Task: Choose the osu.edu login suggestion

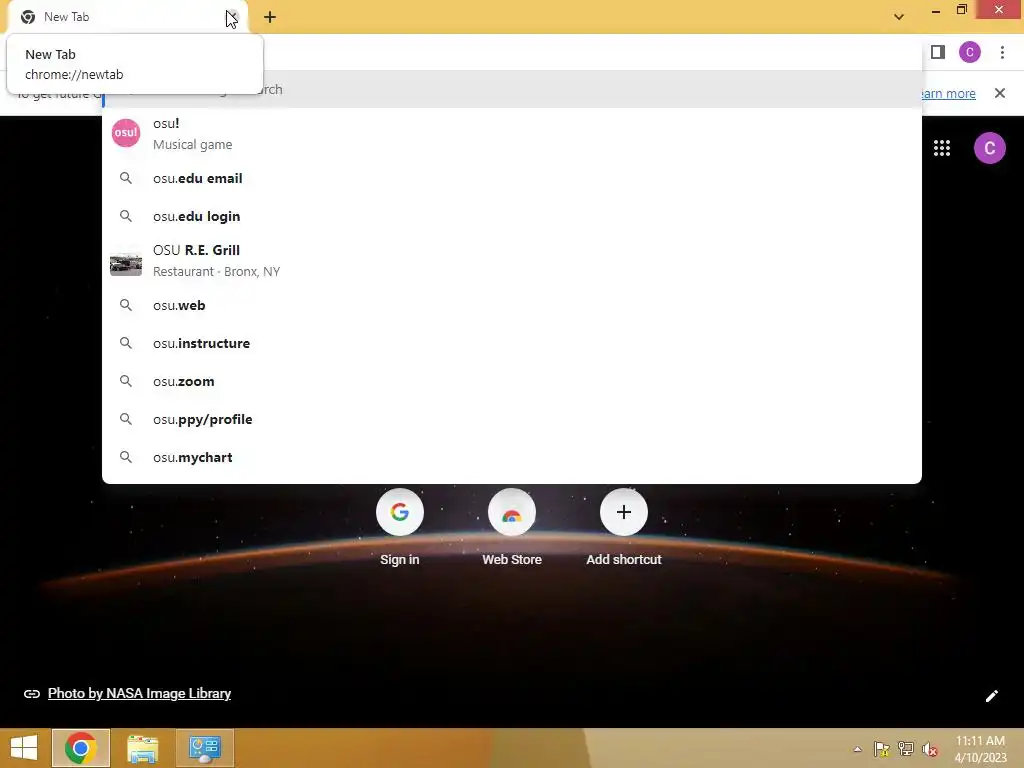Action: coord(512,216)
